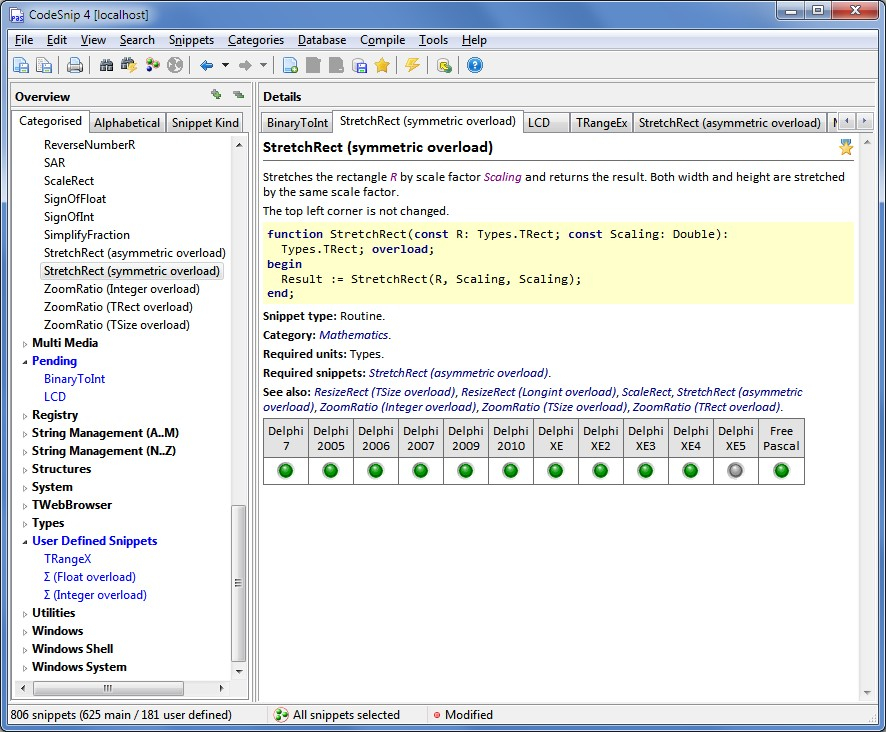
Task: Switch to the Snippet Kind tab
Action: point(205,123)
